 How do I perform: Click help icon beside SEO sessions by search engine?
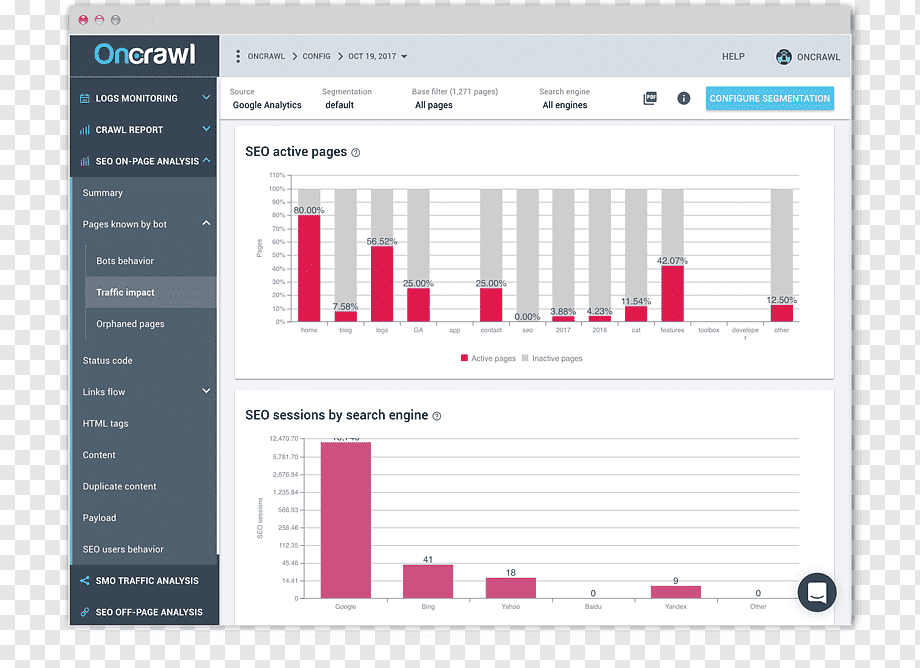click(x=437, y=416)
